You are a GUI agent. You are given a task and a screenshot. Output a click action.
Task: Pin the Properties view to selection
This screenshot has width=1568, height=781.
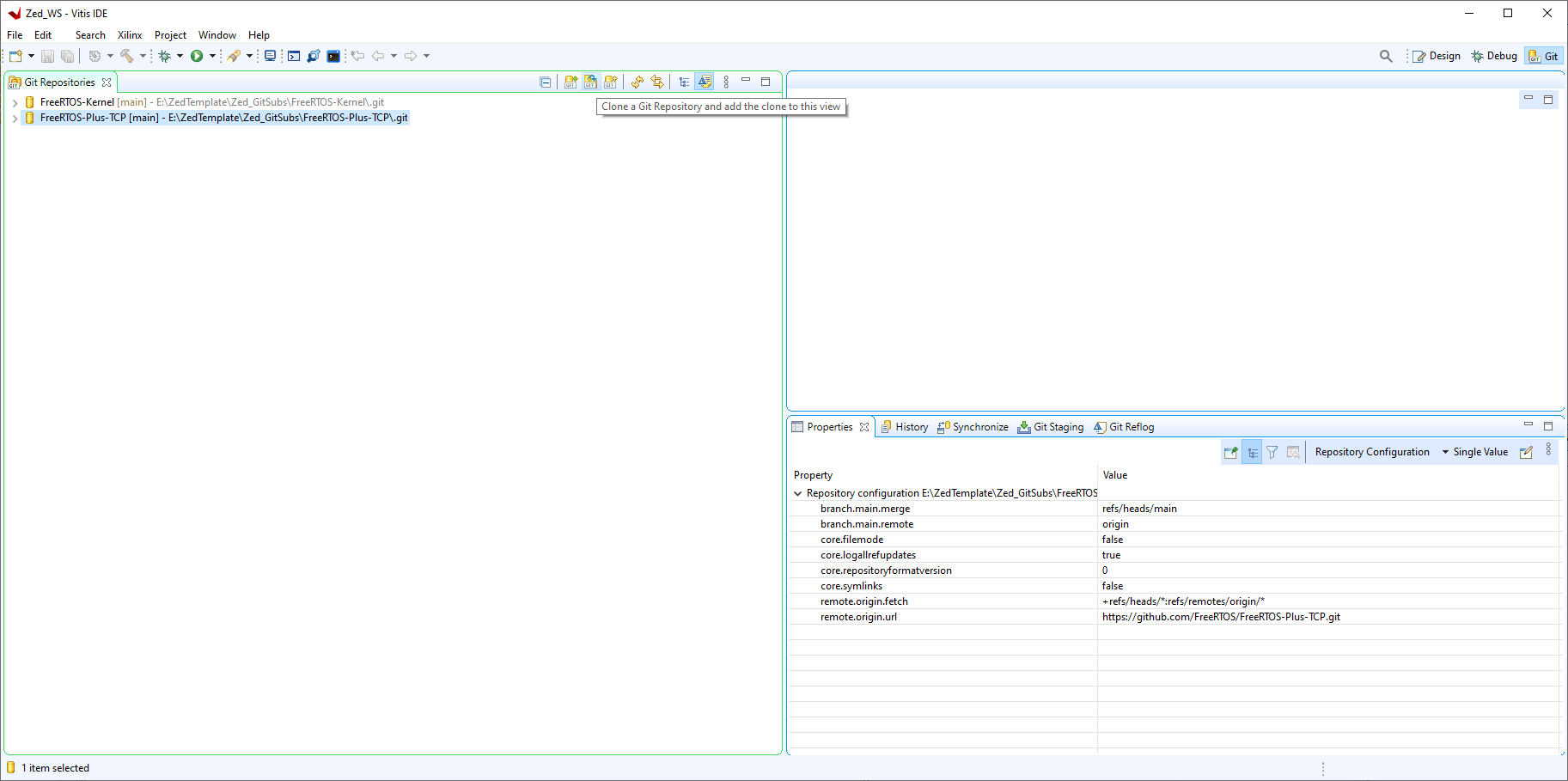click(1231, 452)
